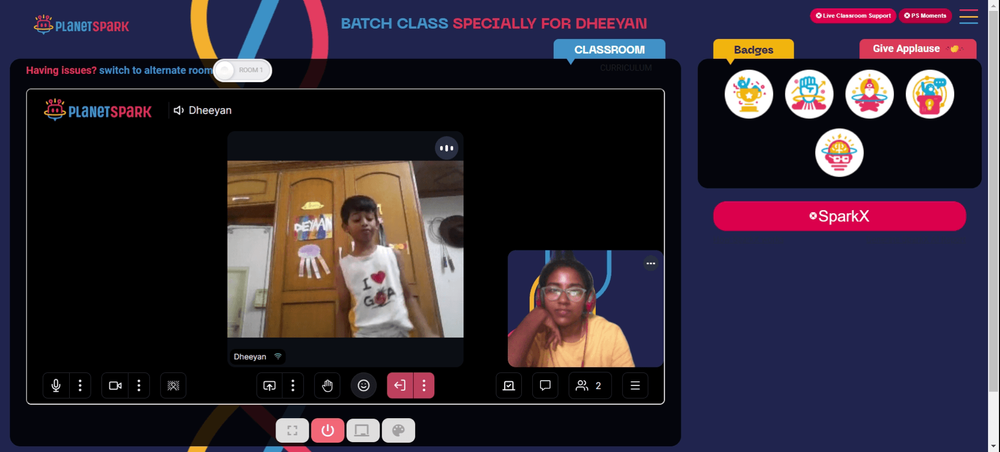Award the meditating guru badge
Viewport: 1000px width, 452px height.
point(869,94)
